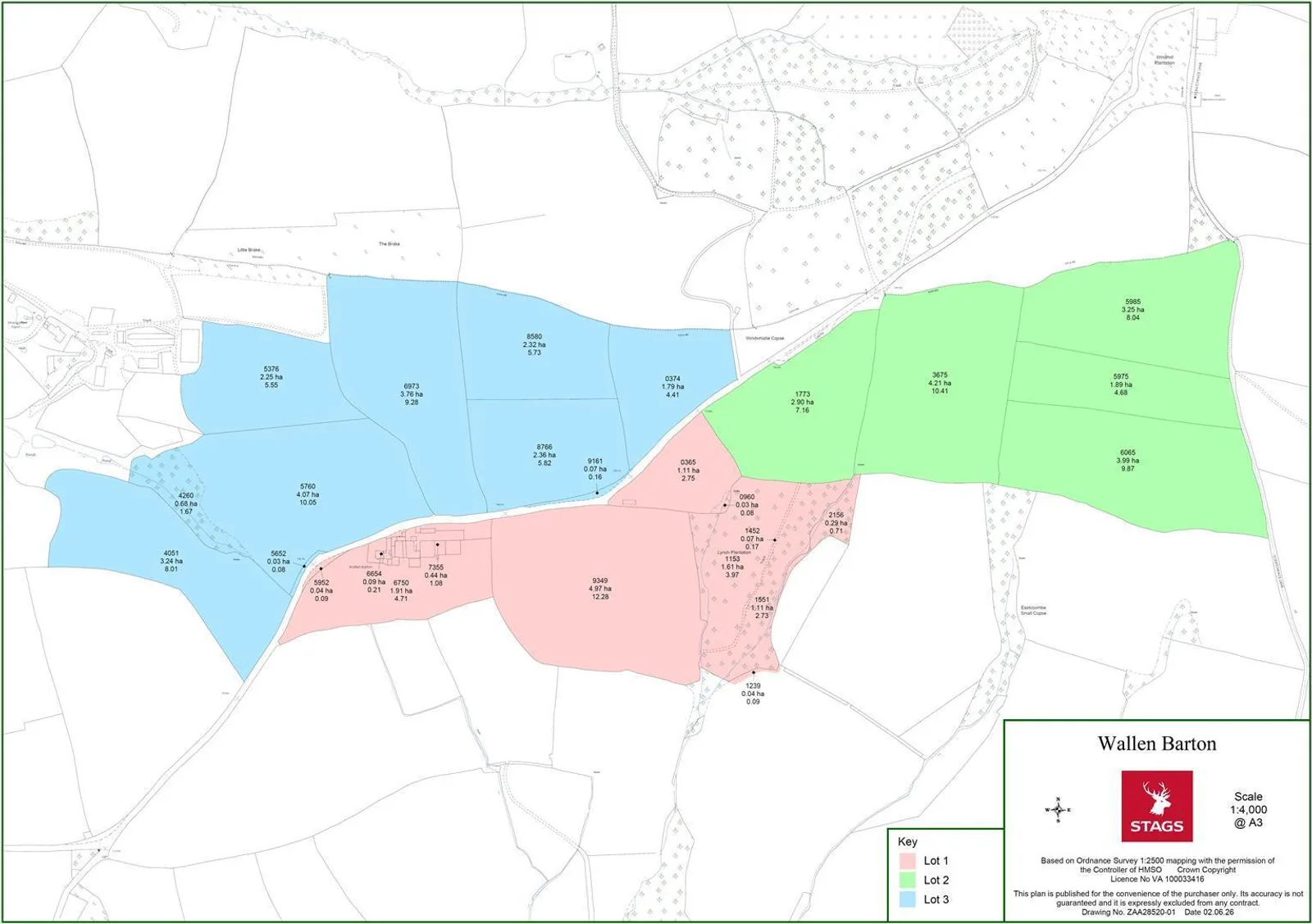Click the Drawing No. ZAA28520-01 text
This screenshot has height=924, width=1312.
(1128, 912)
